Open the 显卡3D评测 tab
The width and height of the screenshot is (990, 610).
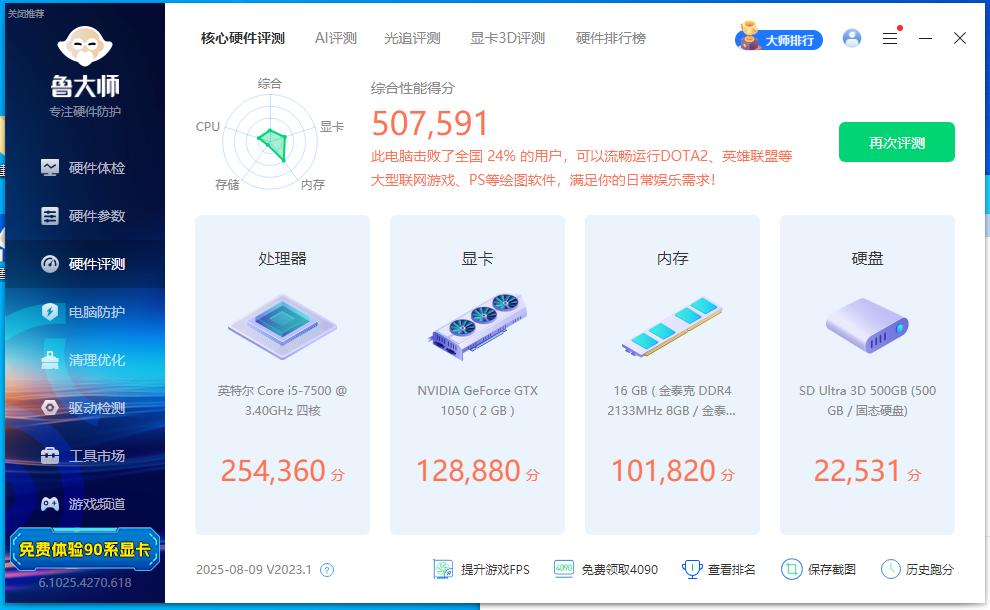(507, 38)
